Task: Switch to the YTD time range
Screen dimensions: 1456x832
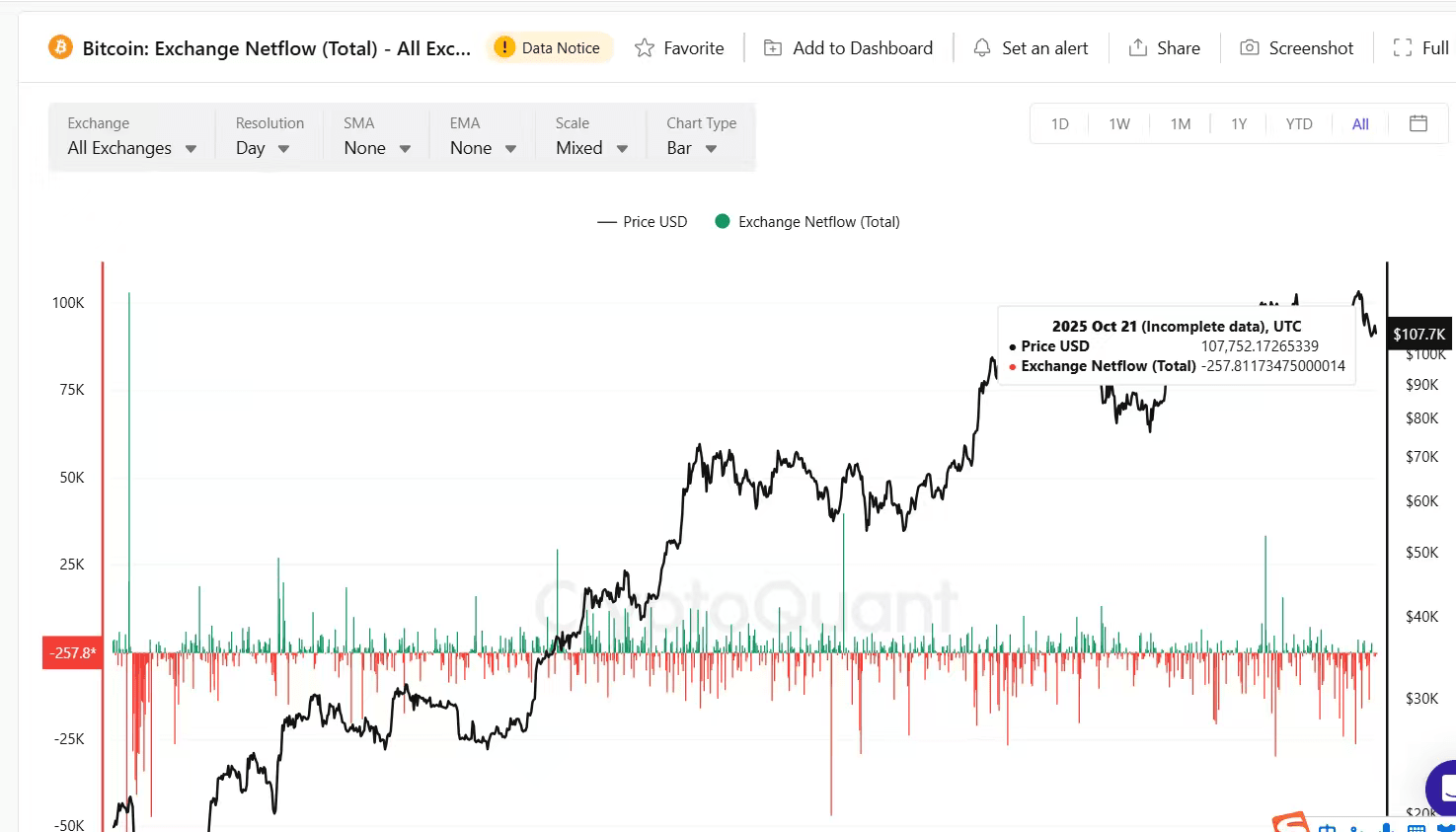Action: (x=1299, y=124)
